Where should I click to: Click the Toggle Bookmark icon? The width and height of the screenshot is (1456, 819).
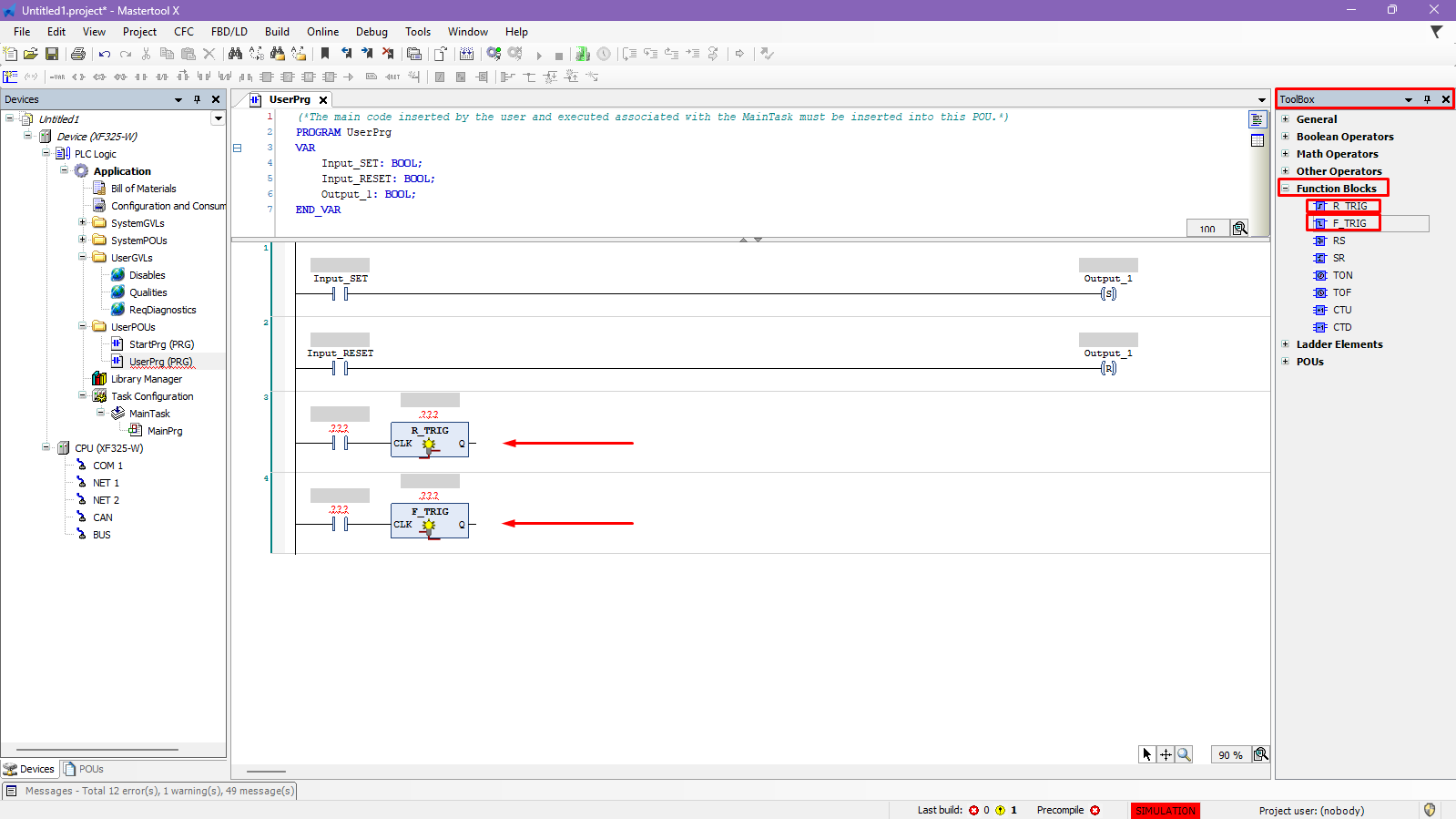coord(325,55)
